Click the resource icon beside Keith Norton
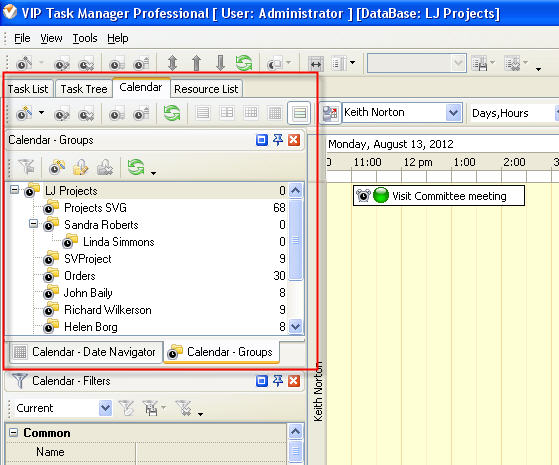Screen dimensions: 559x465 click(329, 113)
